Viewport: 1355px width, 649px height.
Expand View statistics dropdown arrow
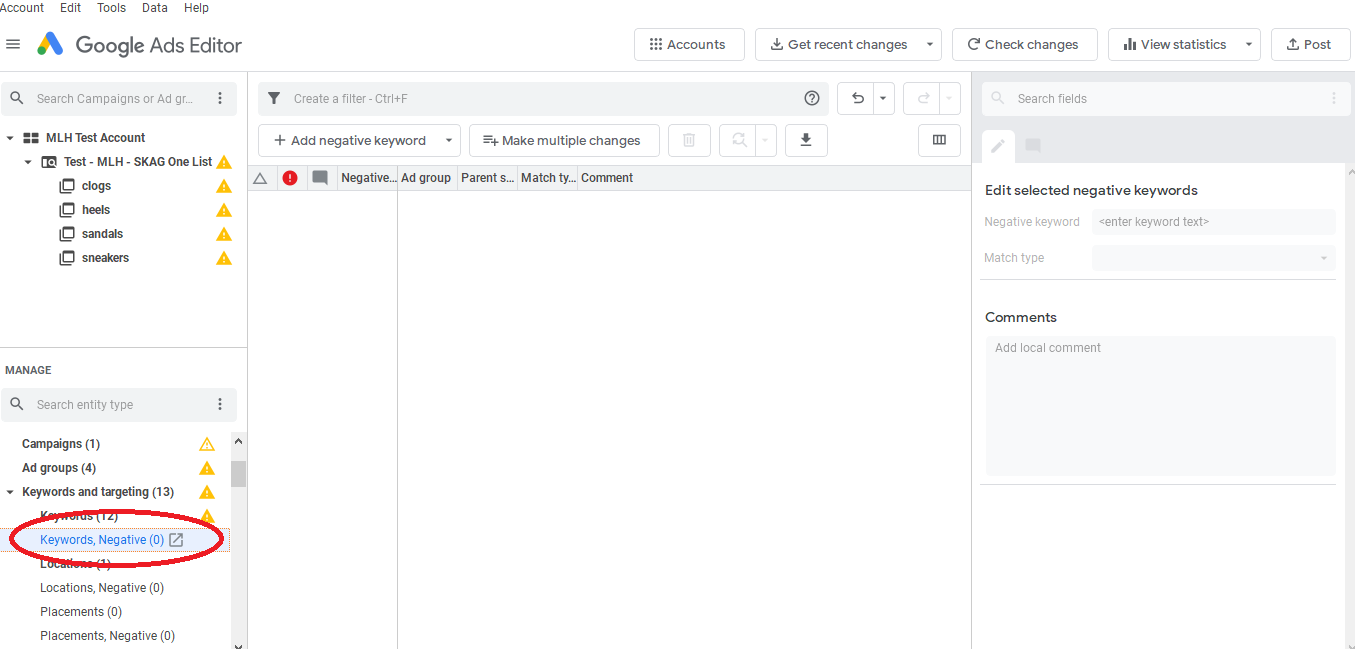pos(1249,44)
